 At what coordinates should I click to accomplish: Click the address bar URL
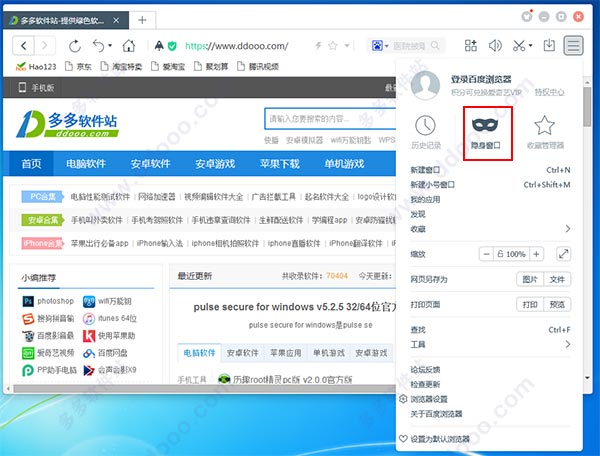(236, 46)
